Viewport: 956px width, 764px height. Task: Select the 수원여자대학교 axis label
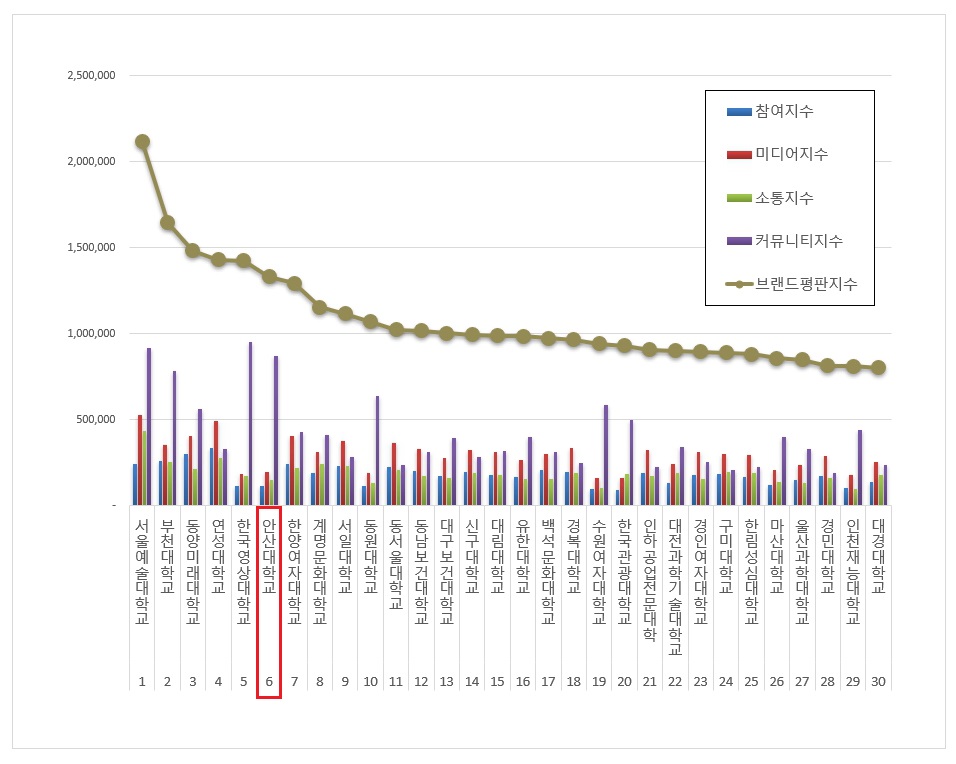[599, 571]
